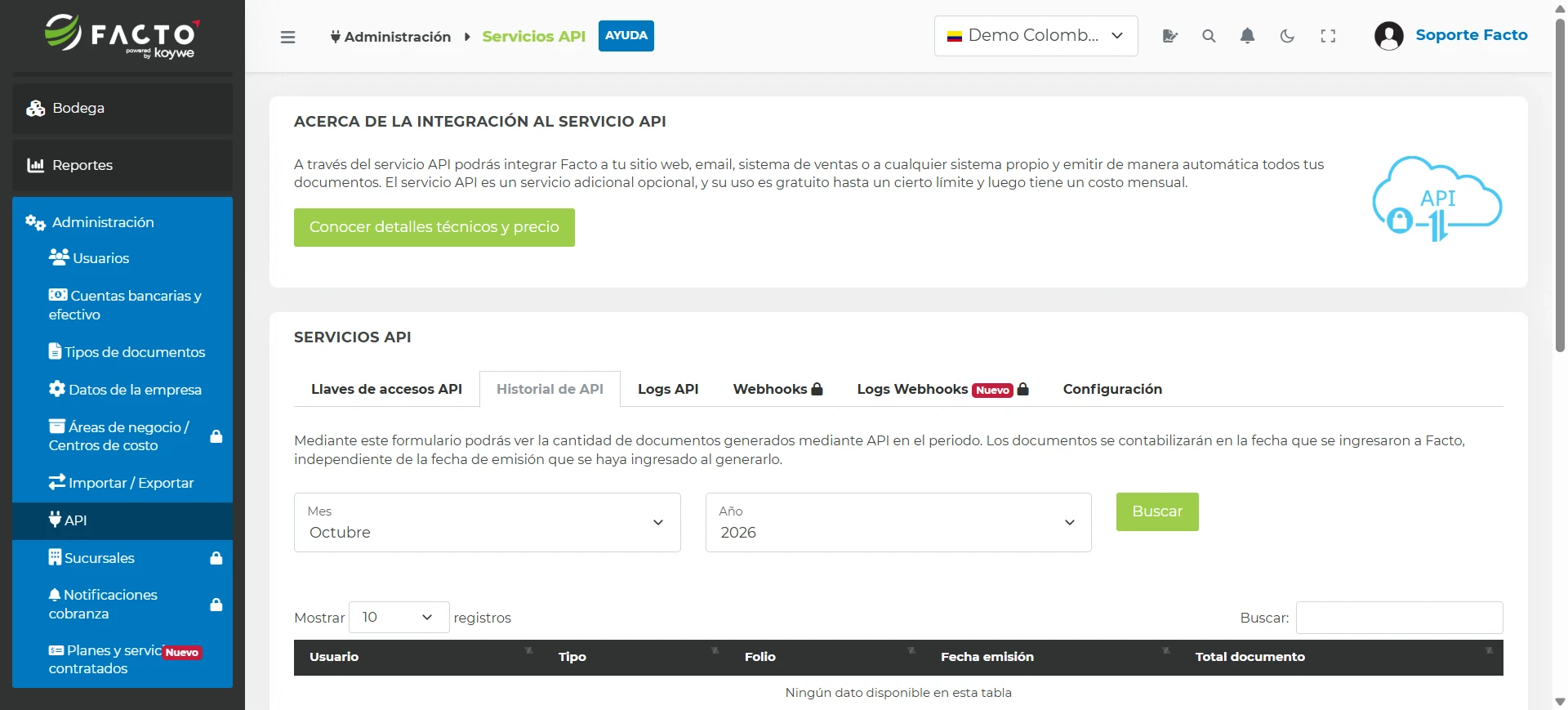
Task: Click the user avatar icon
Action: point(1388,36)
